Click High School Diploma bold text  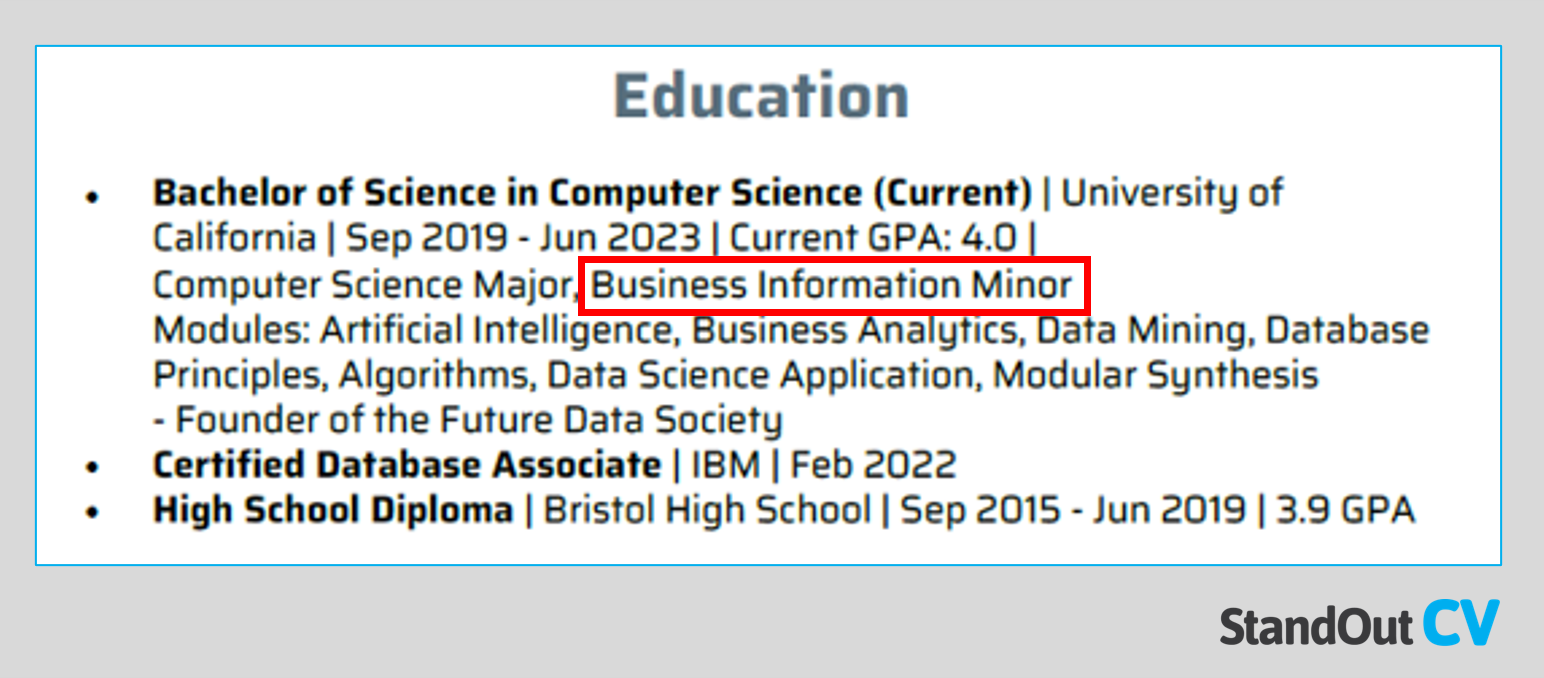click(x=333, y=511)
